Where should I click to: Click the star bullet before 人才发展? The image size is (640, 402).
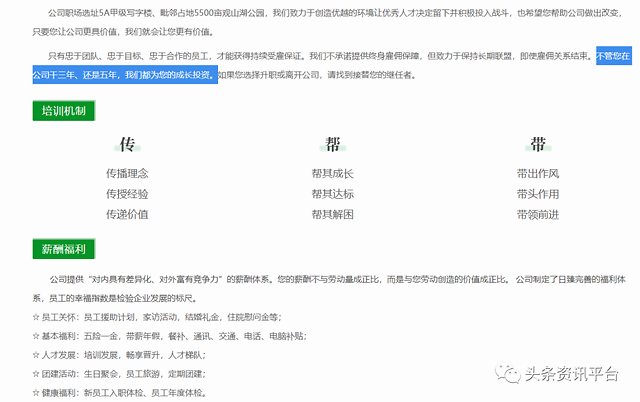point(35,354)
